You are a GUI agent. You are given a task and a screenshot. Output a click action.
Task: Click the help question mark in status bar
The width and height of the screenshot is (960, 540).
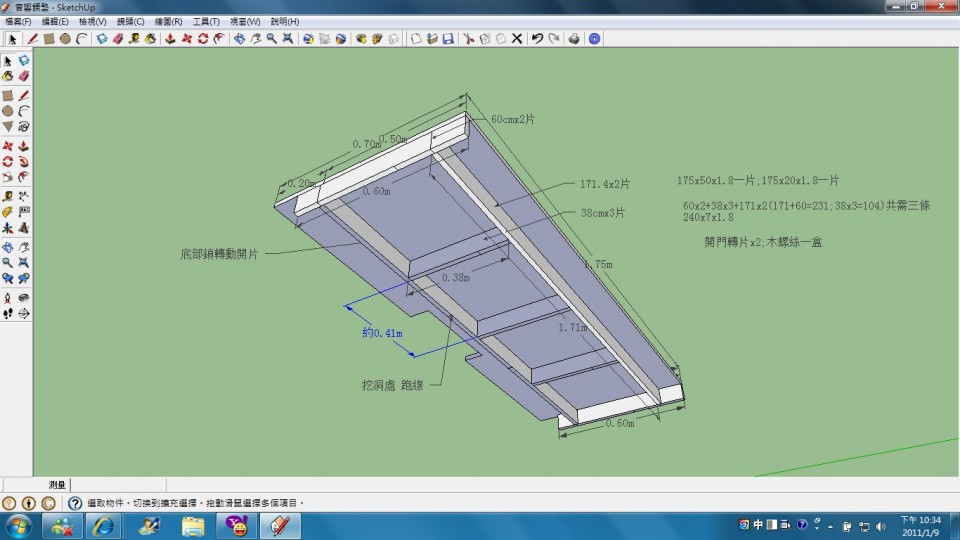click(x=74, y=503)
